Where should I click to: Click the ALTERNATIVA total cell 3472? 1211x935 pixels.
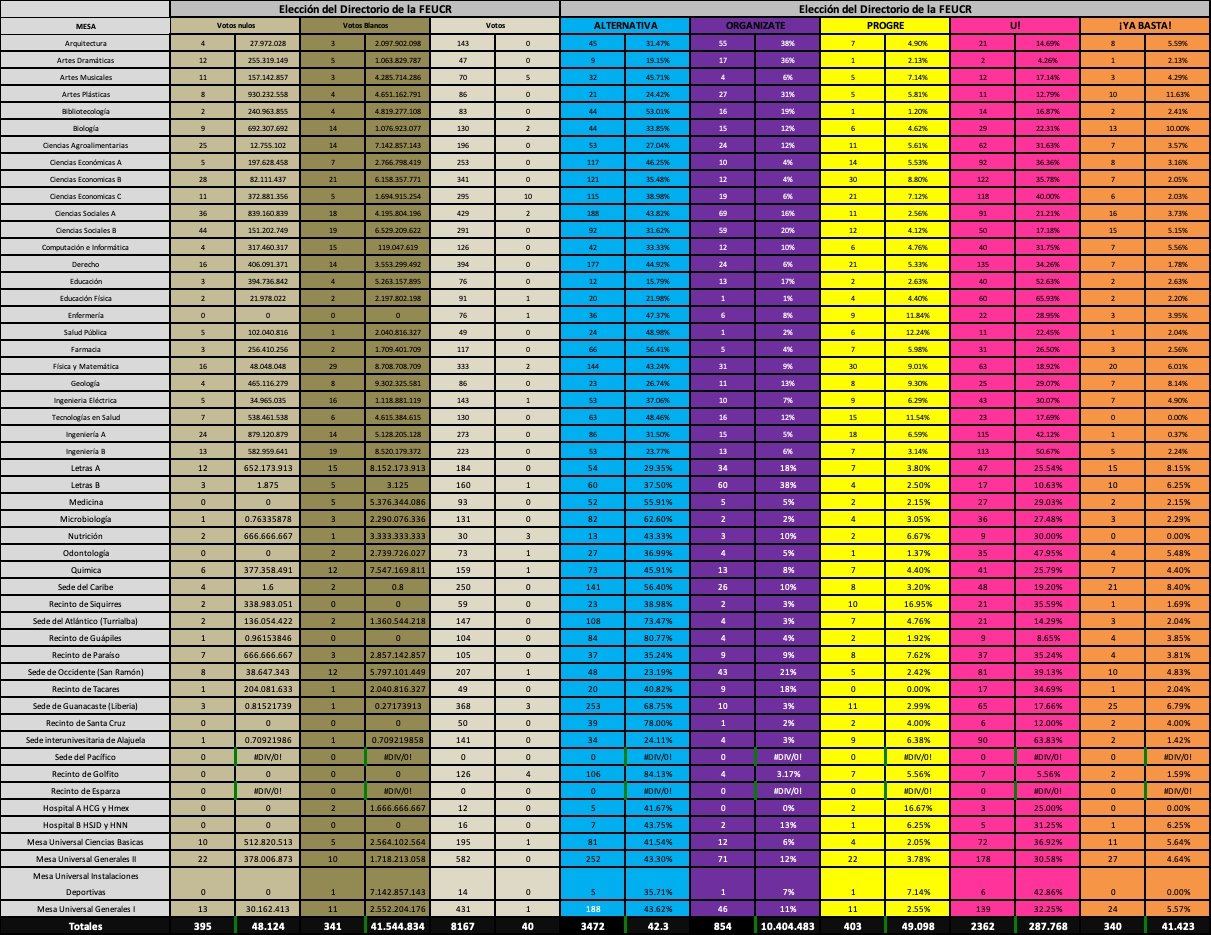(592, 926)
